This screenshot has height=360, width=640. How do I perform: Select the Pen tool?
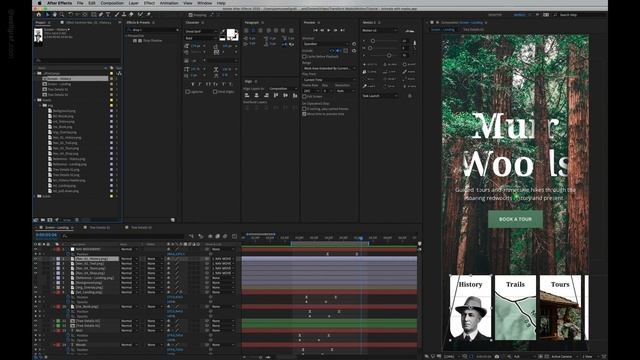point(101,15)
